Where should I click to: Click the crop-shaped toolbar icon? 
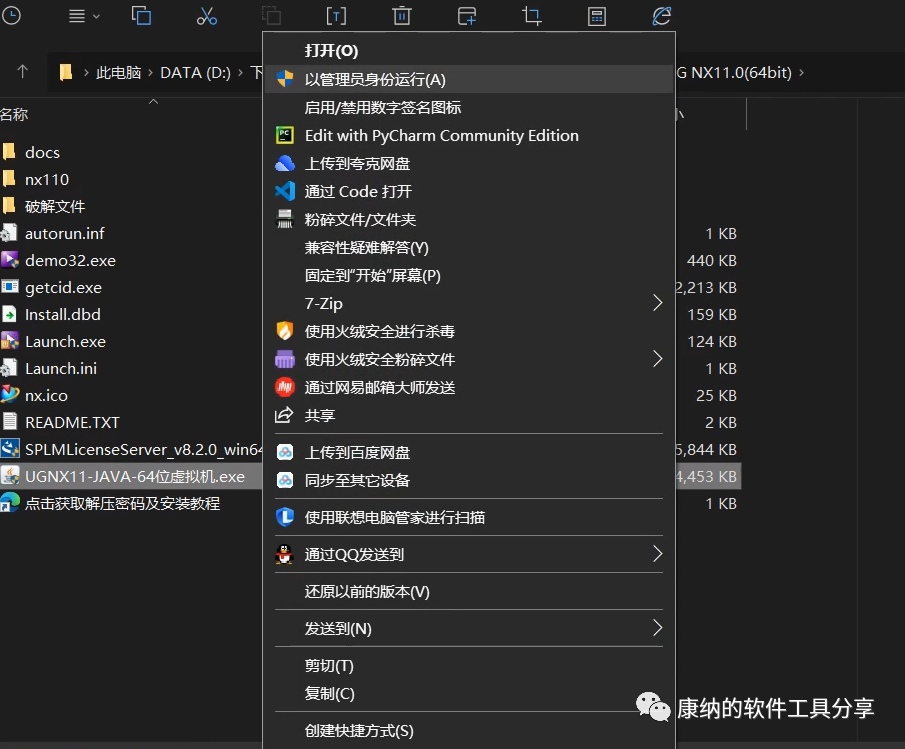point(532,16)
